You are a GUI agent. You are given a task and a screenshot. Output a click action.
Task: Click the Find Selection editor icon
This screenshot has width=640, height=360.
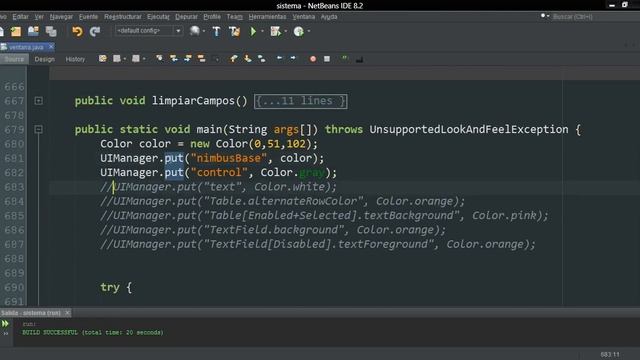click(x=160, y=59)
